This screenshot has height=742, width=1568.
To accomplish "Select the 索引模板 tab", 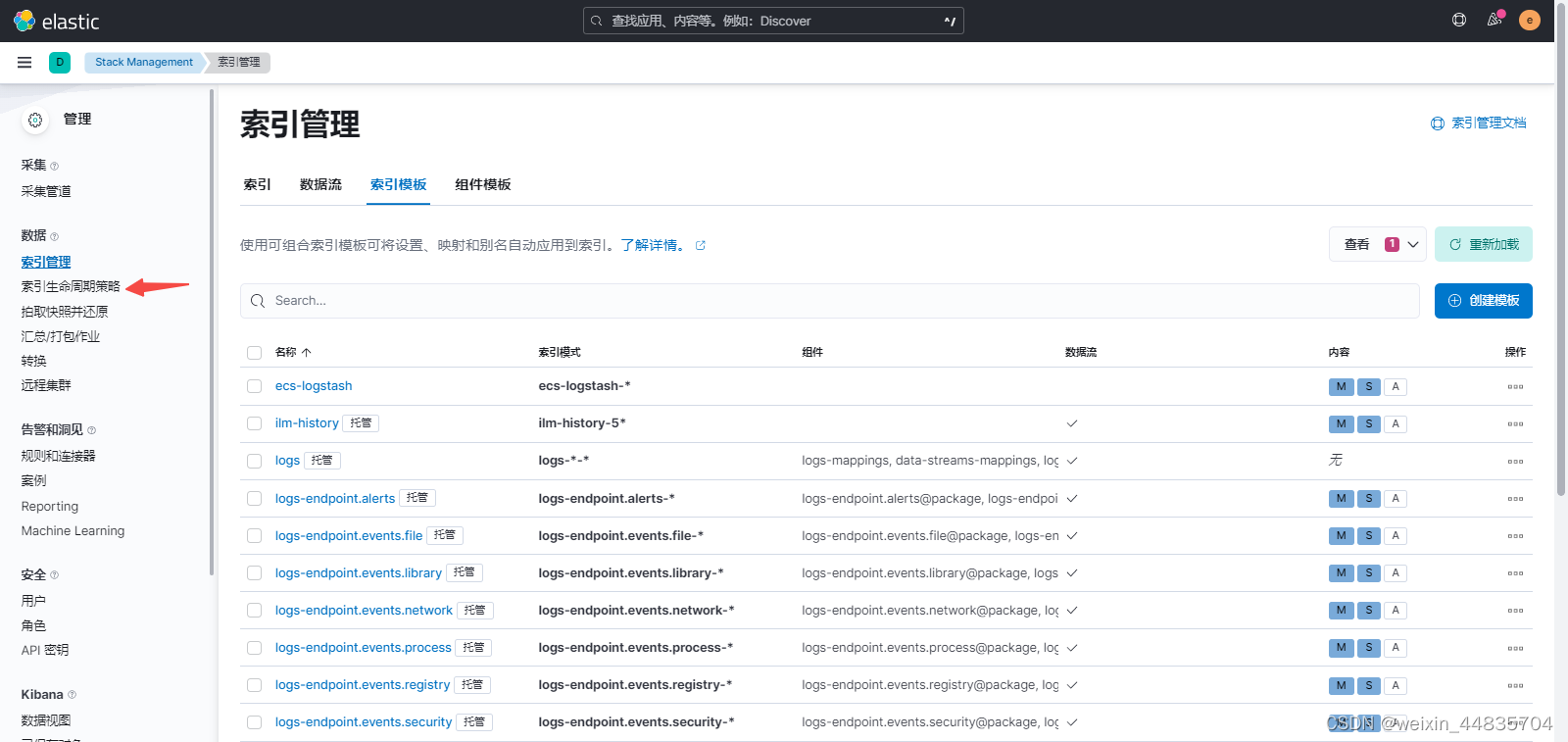I will coord(398,184).
